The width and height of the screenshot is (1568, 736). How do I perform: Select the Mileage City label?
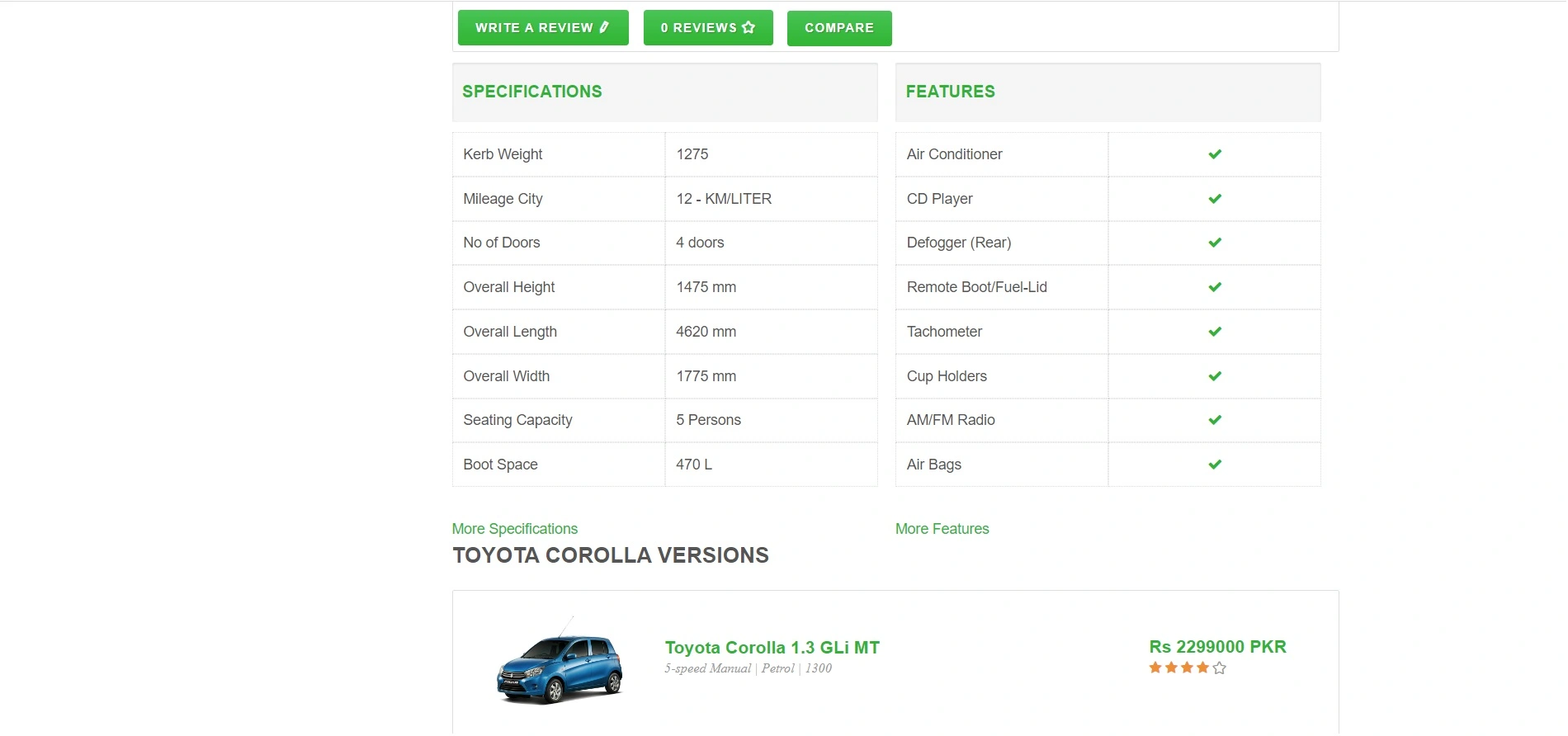click(503, 199)
